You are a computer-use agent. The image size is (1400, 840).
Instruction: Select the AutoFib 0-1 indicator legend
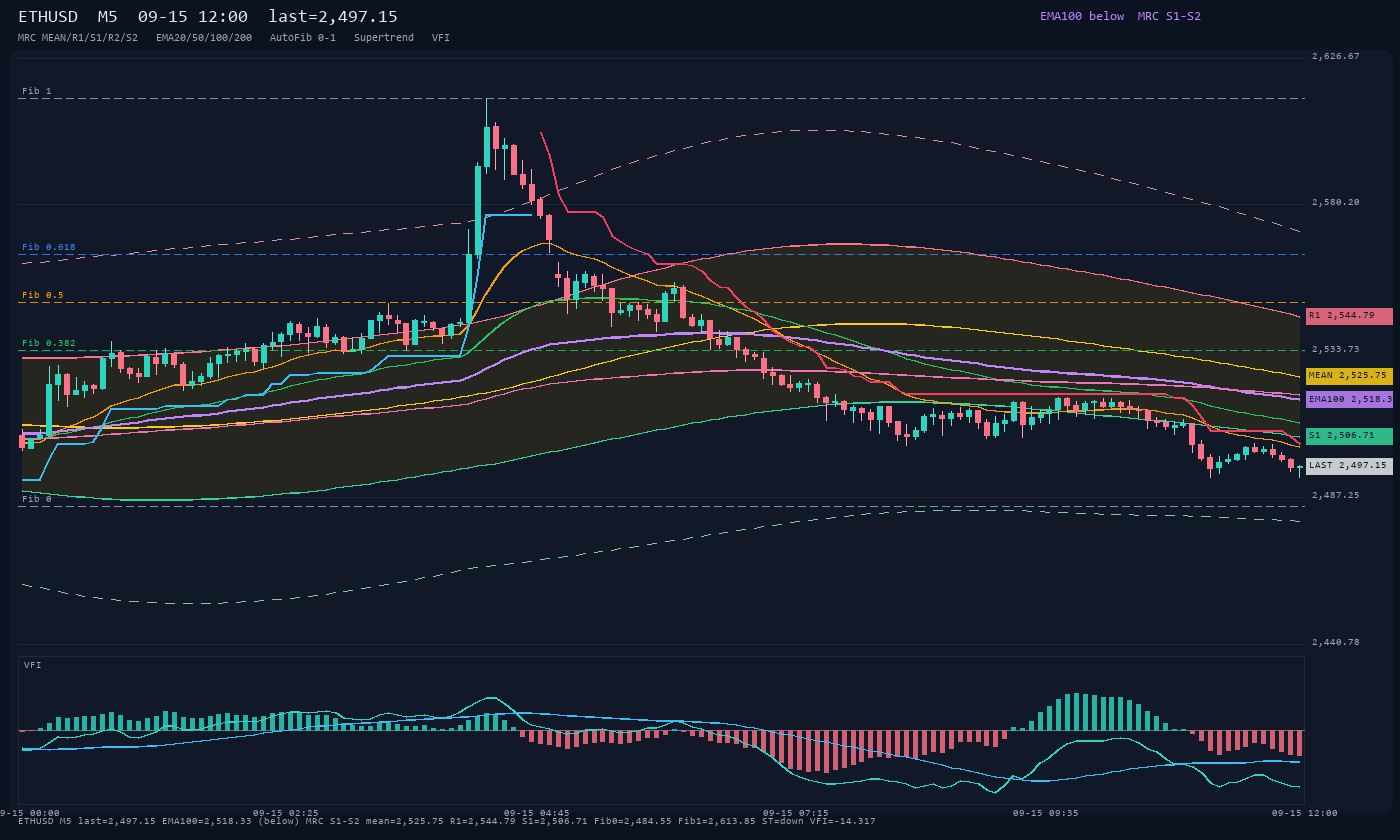coord(303,37)
